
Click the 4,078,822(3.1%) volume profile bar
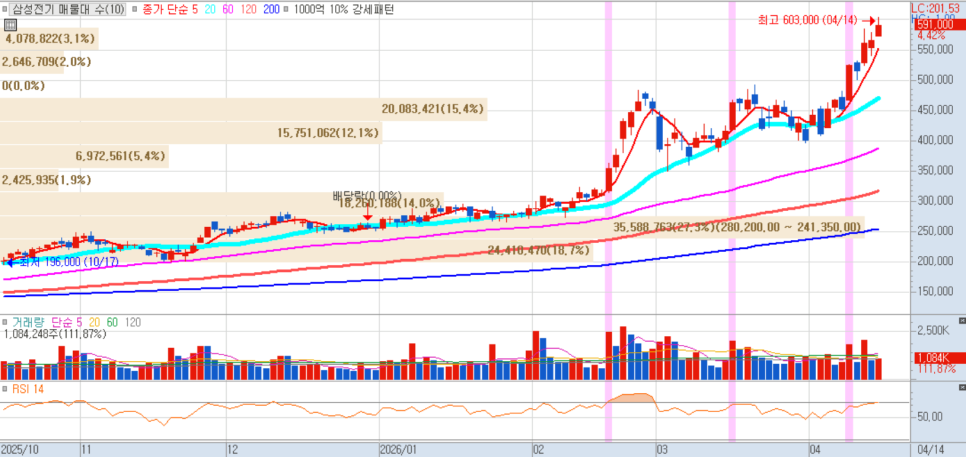point(49,38)
